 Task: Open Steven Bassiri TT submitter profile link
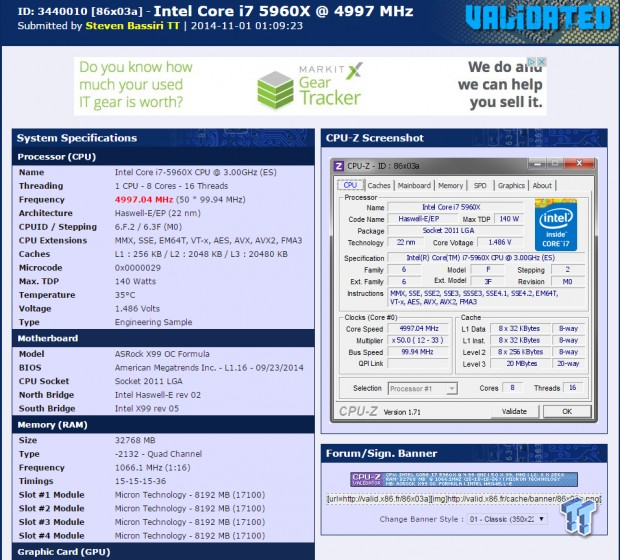(x=132, y=26)
